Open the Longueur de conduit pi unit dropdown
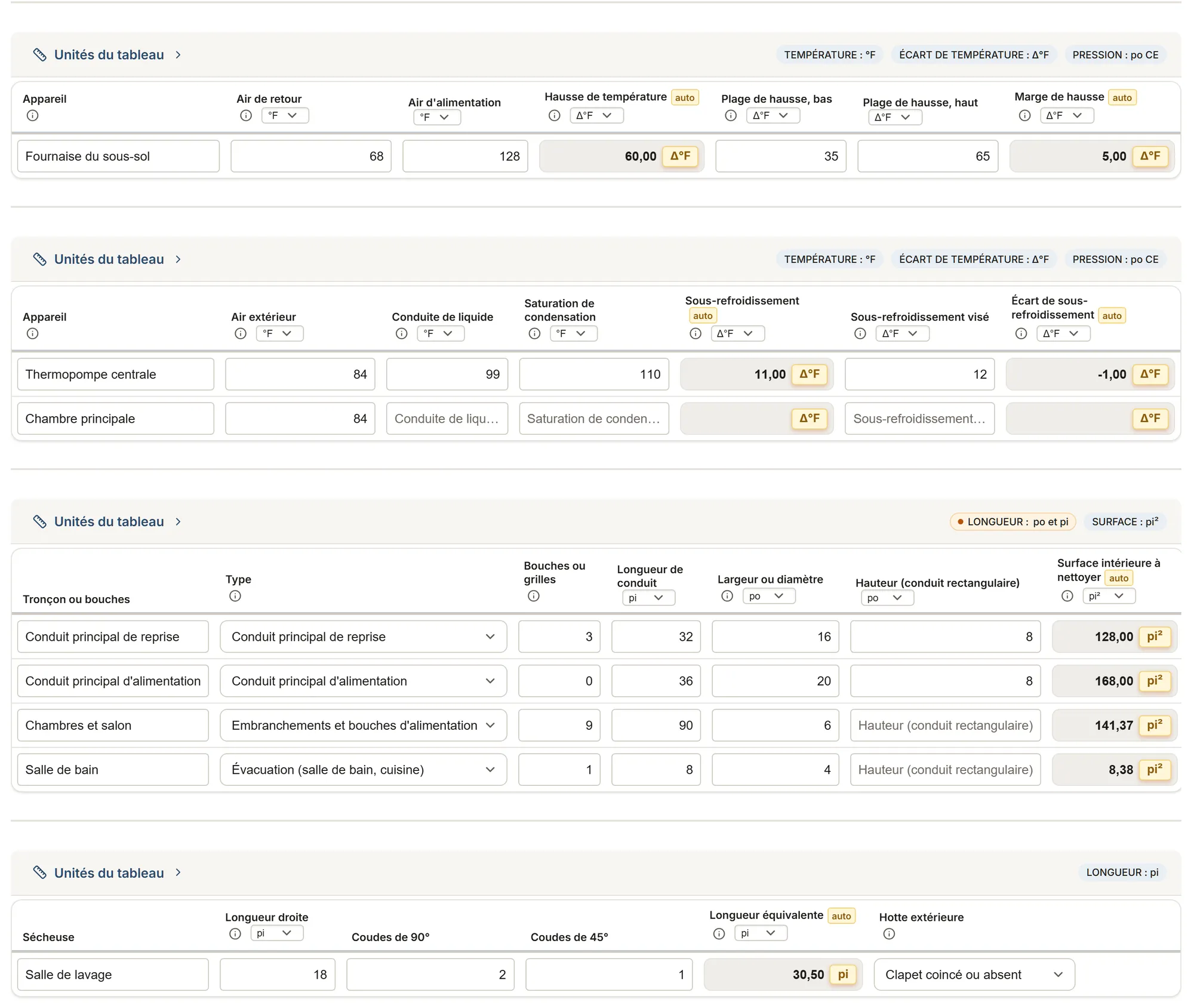The width and height of the screenshot is (1194, 1008). click(648, 598)
